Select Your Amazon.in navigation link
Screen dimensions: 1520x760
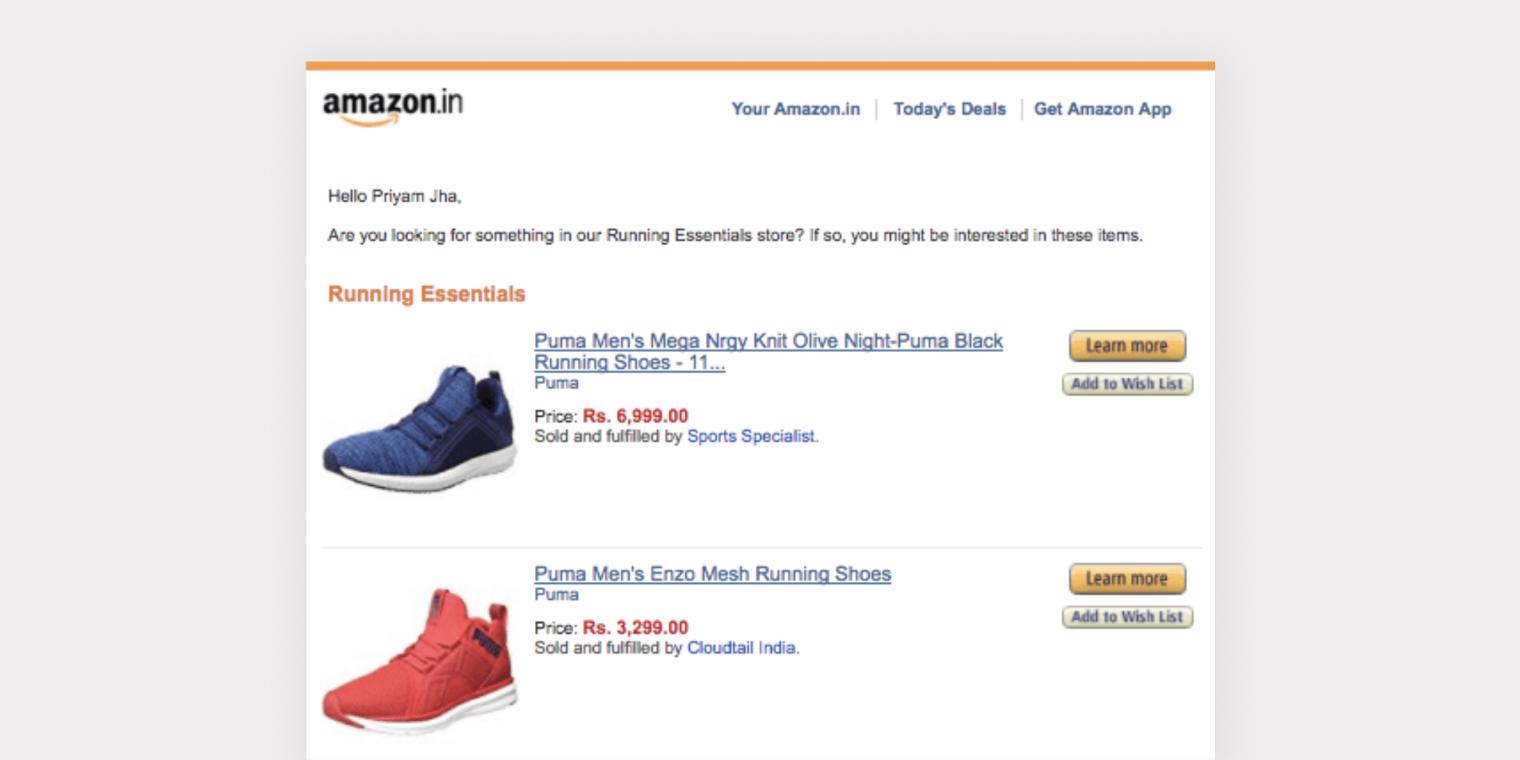[x=795, y=109]
